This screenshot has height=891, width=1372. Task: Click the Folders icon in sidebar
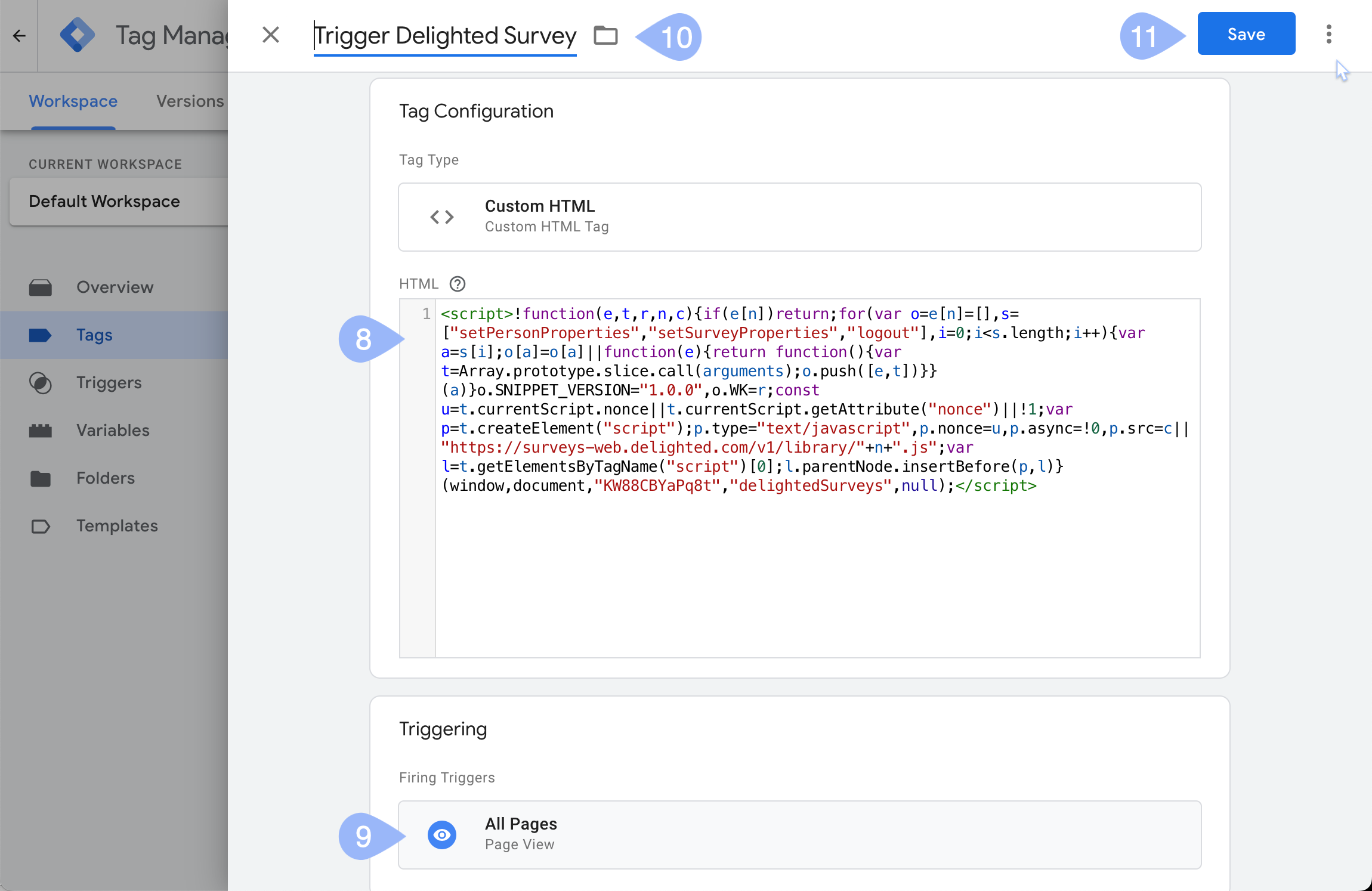click(41, 478)
